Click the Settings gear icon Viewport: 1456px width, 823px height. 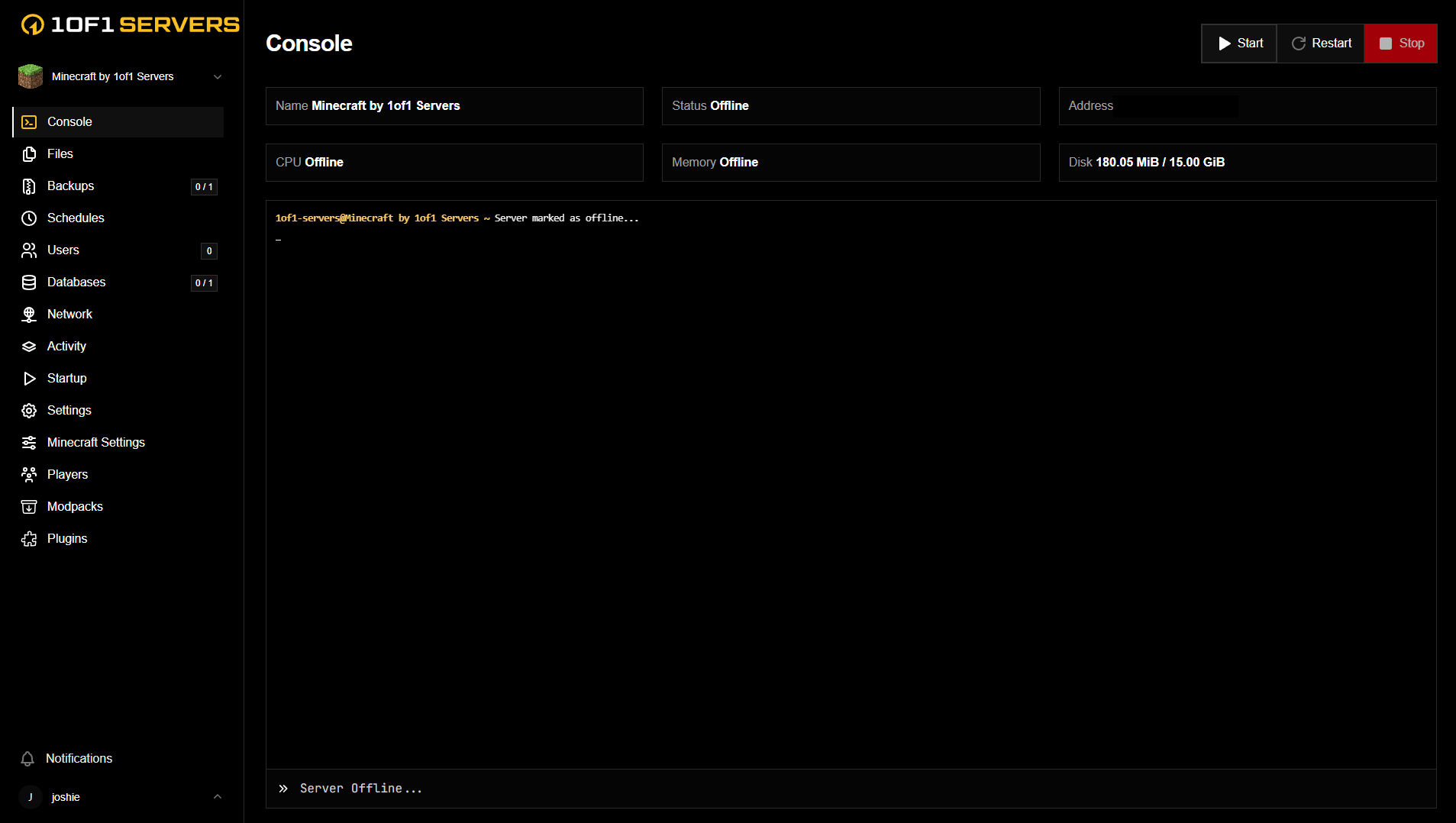point(29,411)
